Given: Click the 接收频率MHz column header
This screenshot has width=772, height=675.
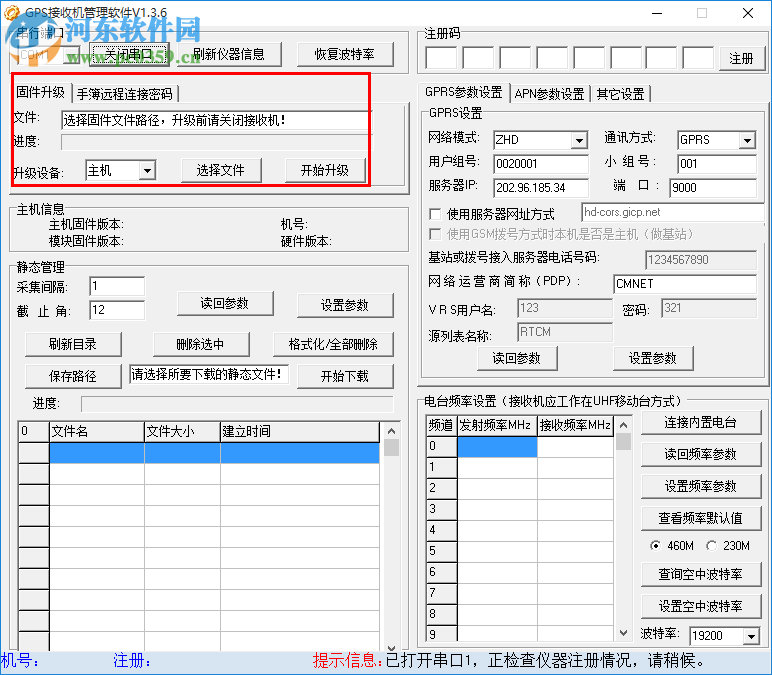Looking at the screenshot, I should pos(575,425).
